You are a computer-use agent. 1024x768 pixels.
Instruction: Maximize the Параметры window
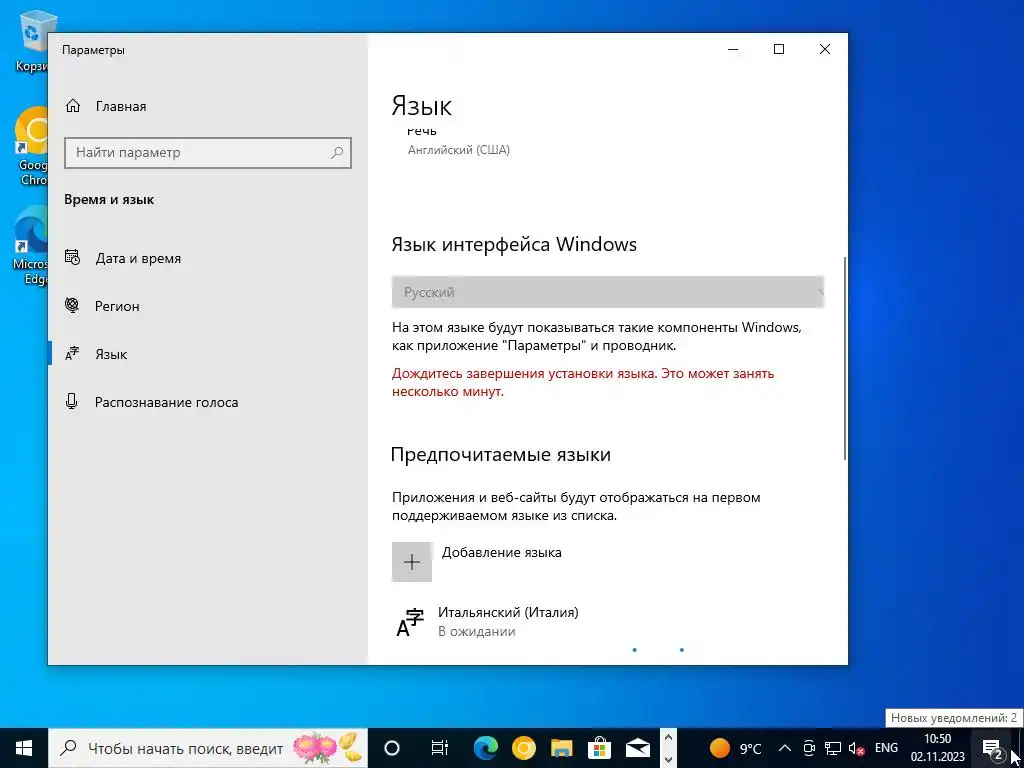click(778, 49)
